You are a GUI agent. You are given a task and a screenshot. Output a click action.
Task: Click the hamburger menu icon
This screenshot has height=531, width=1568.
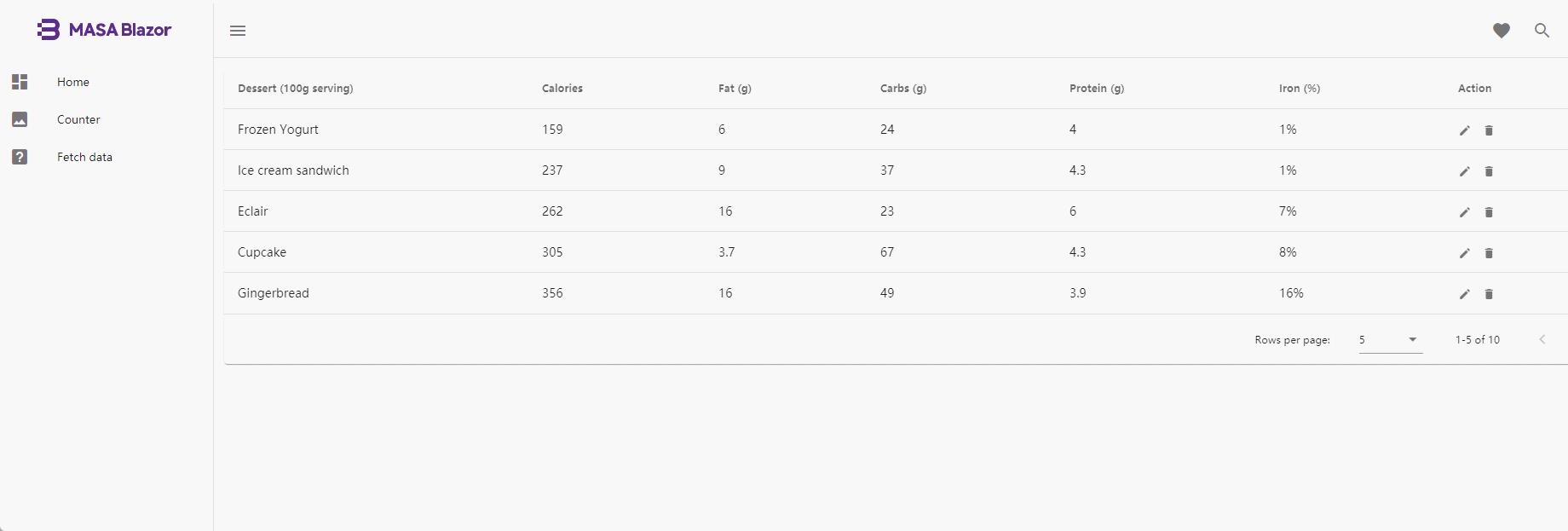[238, 31]
